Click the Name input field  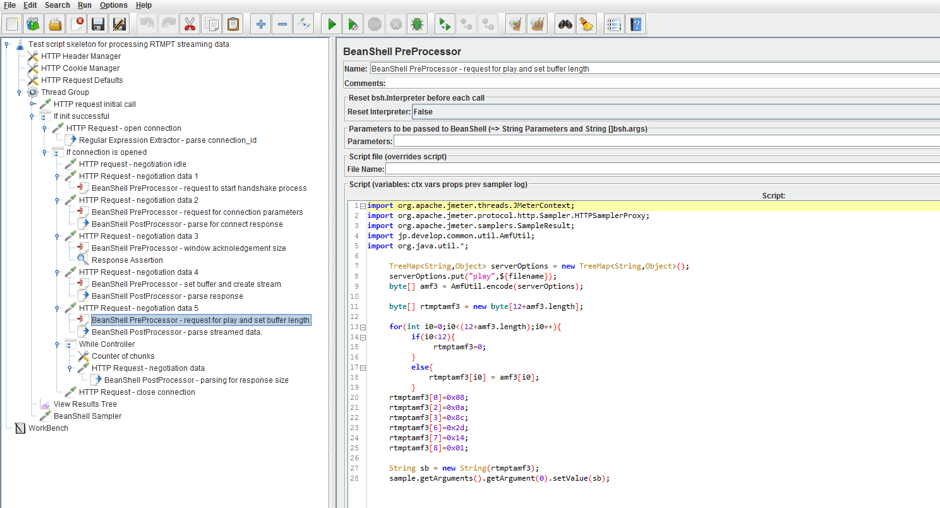(x=654, y=69)
